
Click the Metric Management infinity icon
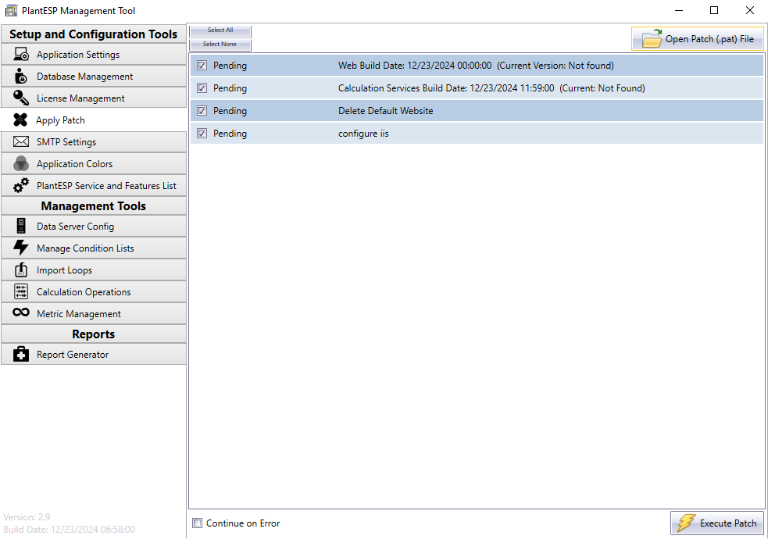point(21,313)
